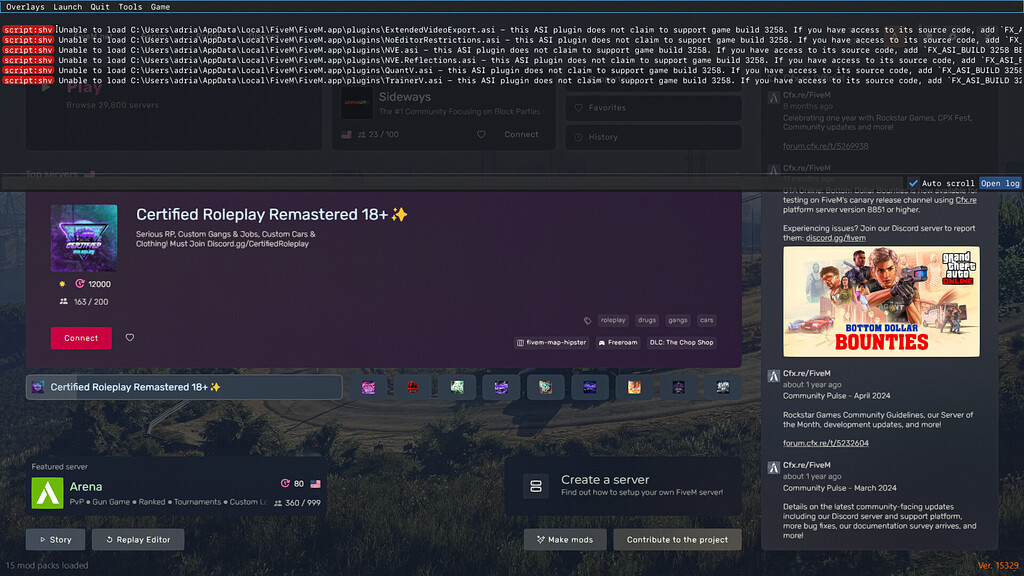Image resolution: width=1024 pixels, height=576 pixels.
Task: Click the premium star icon near 12000
Action: coord(62,284)
